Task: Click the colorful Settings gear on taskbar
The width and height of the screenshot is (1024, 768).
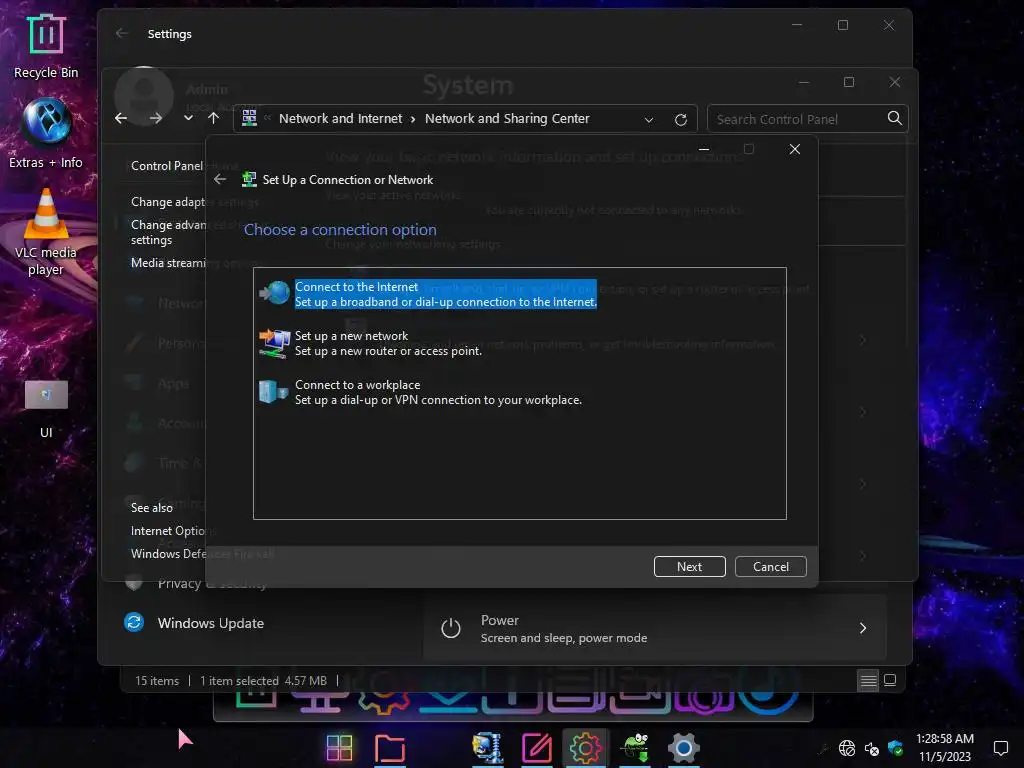Action: [x=585, y=748]
